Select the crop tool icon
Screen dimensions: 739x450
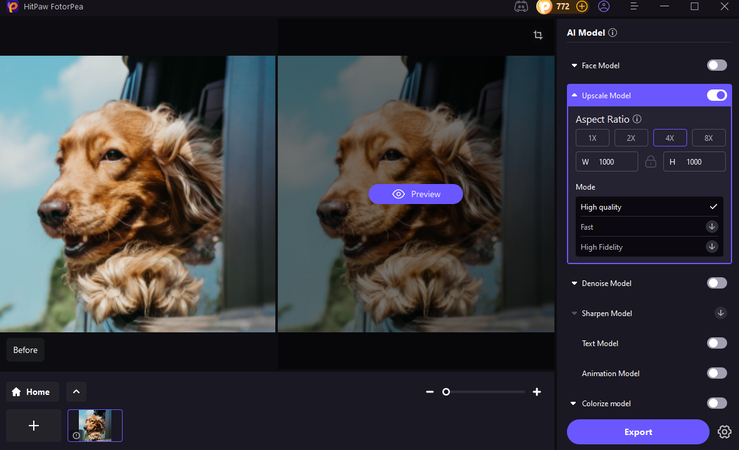point(538,35)
